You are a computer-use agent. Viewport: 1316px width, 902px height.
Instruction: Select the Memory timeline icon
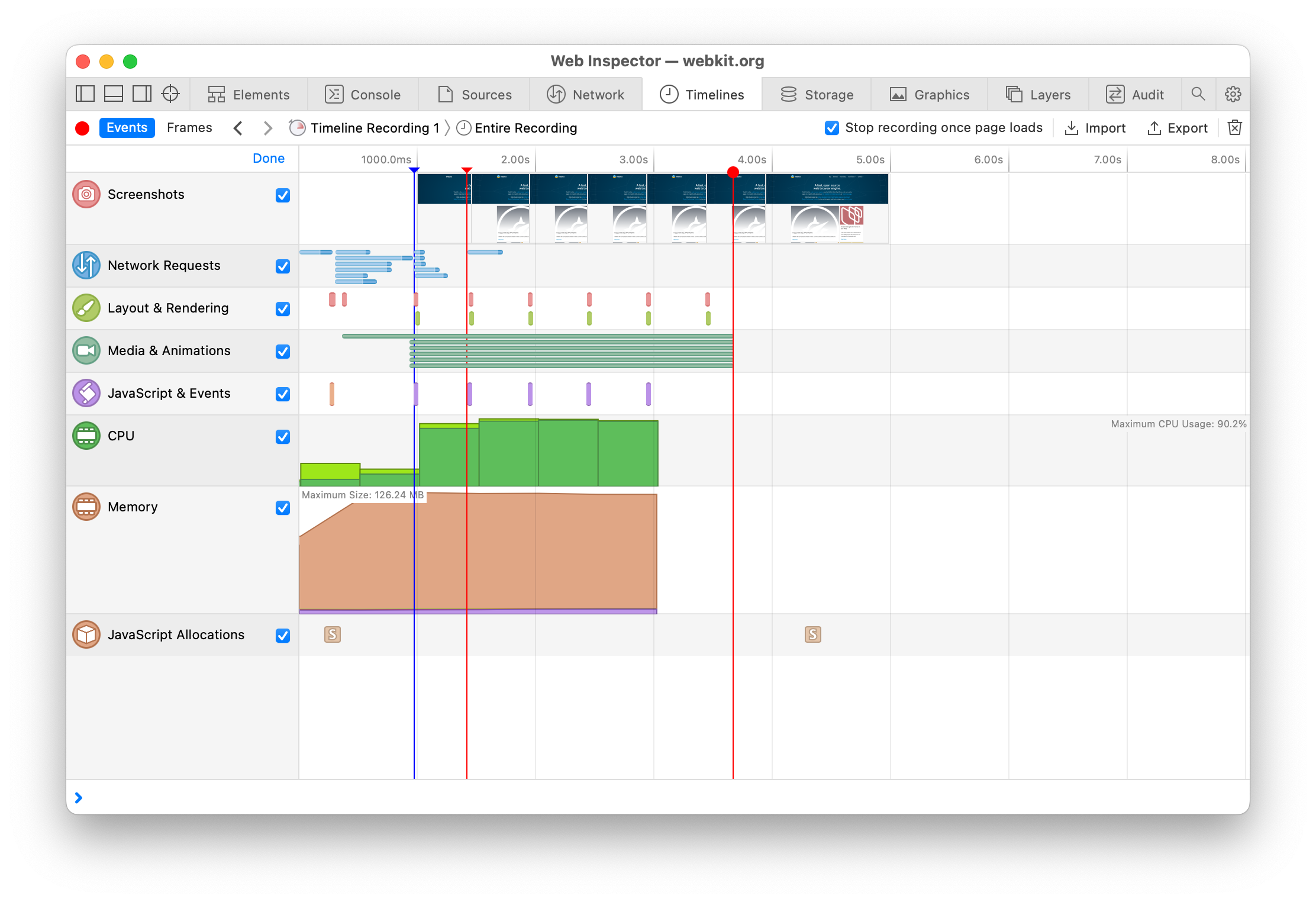coord(86,507)
